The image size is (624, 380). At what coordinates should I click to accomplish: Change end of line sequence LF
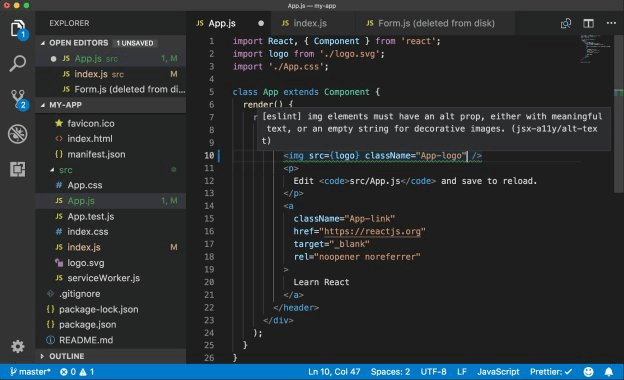tap(462, 372)
